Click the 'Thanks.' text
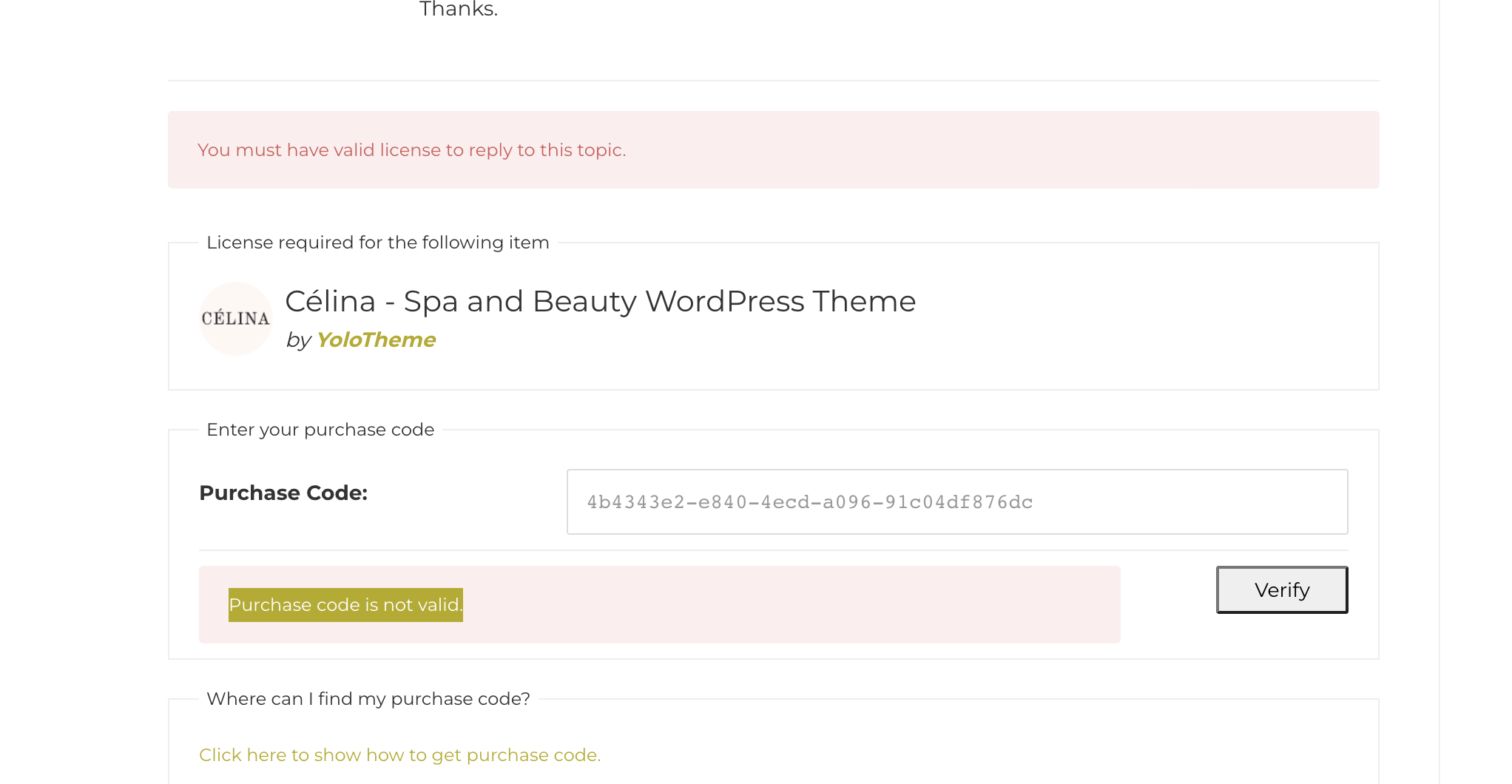This screenshot has height=784, width=1512. click(459, 10)
